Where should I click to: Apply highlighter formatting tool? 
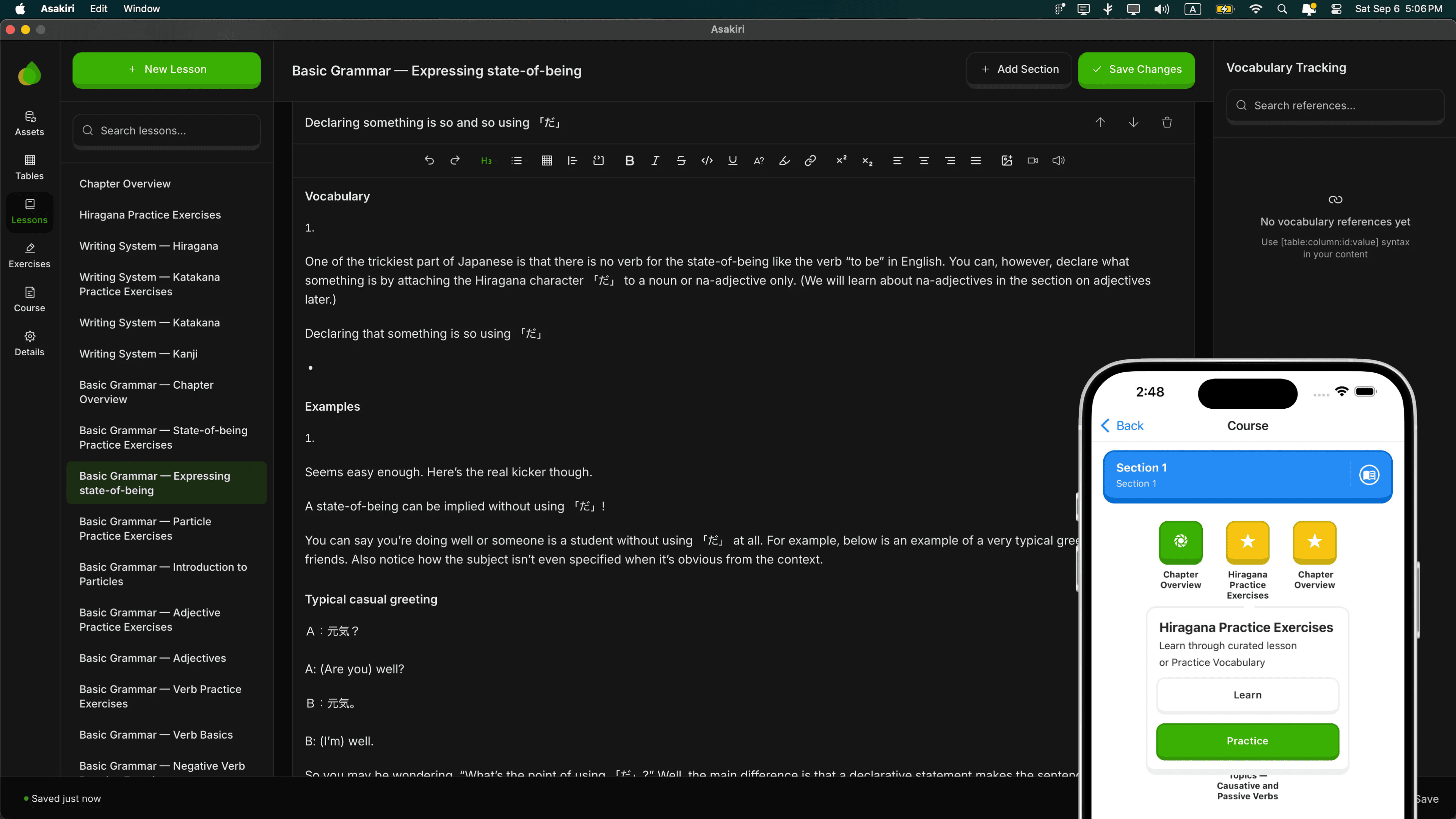coord(784,160)
